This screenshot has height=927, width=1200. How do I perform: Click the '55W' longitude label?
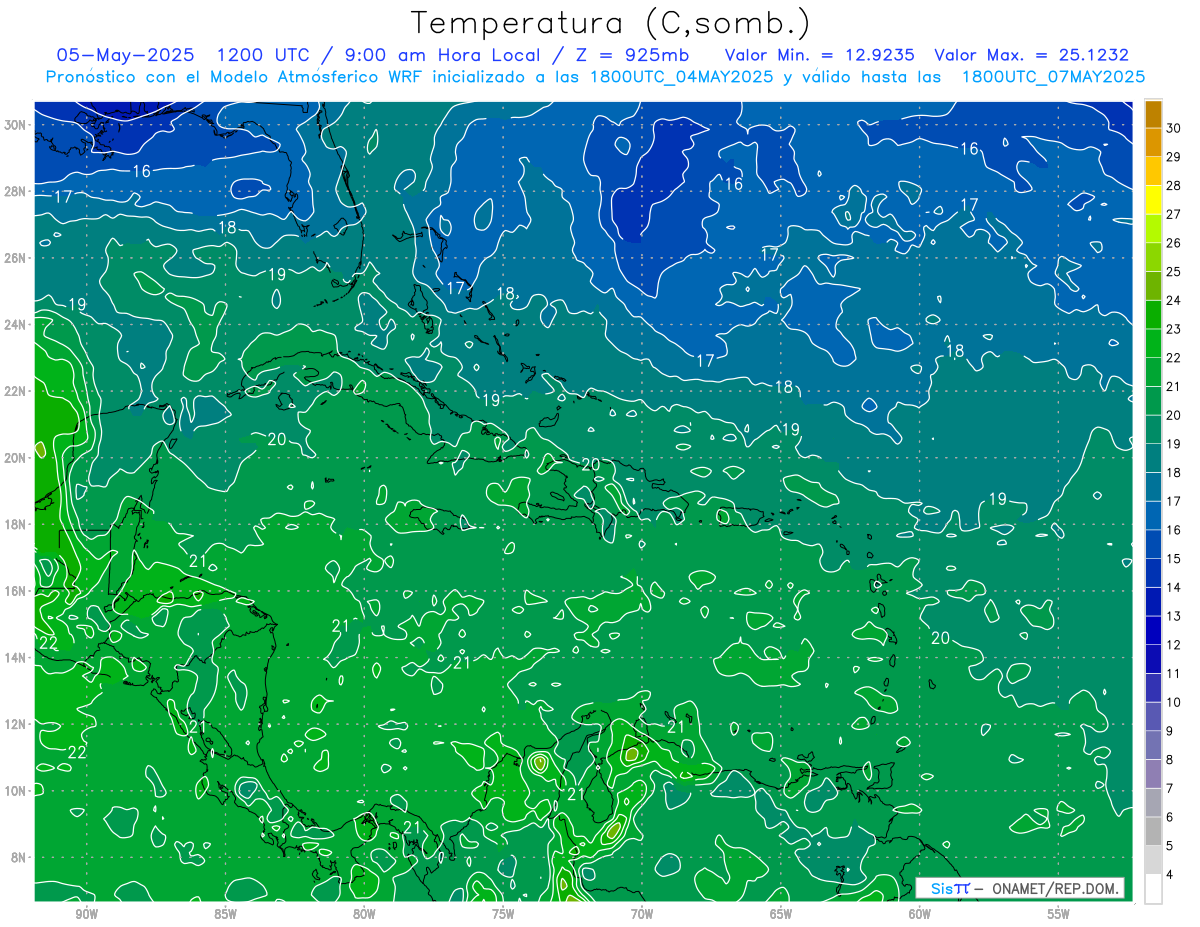[1059, 914]
